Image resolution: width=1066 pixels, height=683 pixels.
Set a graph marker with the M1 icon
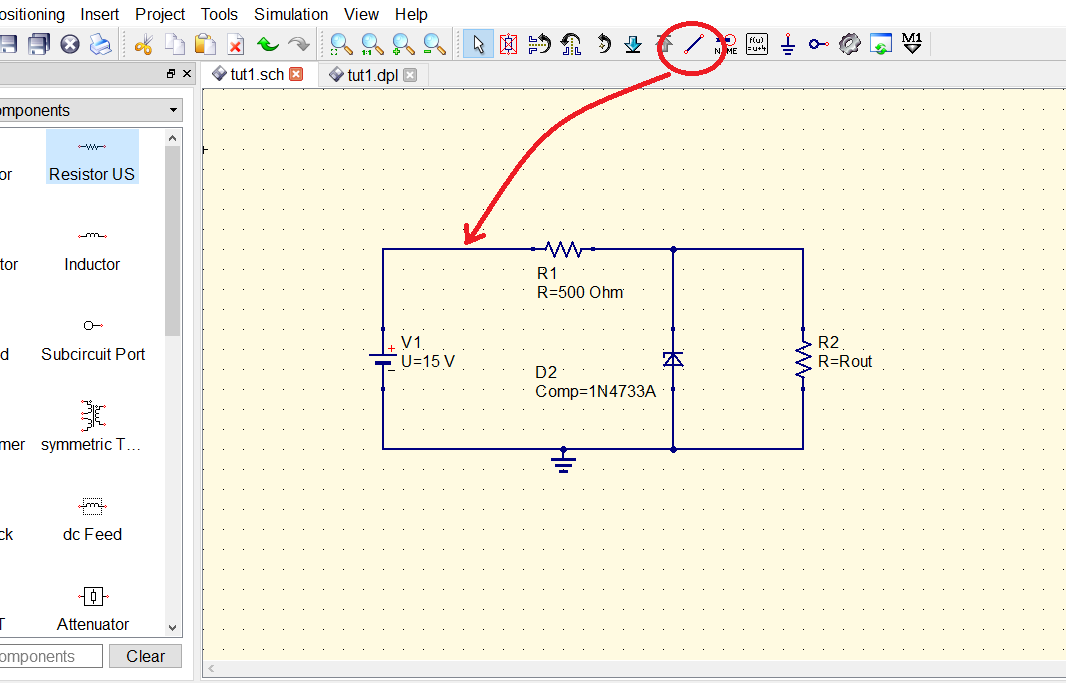click(912, 43)
